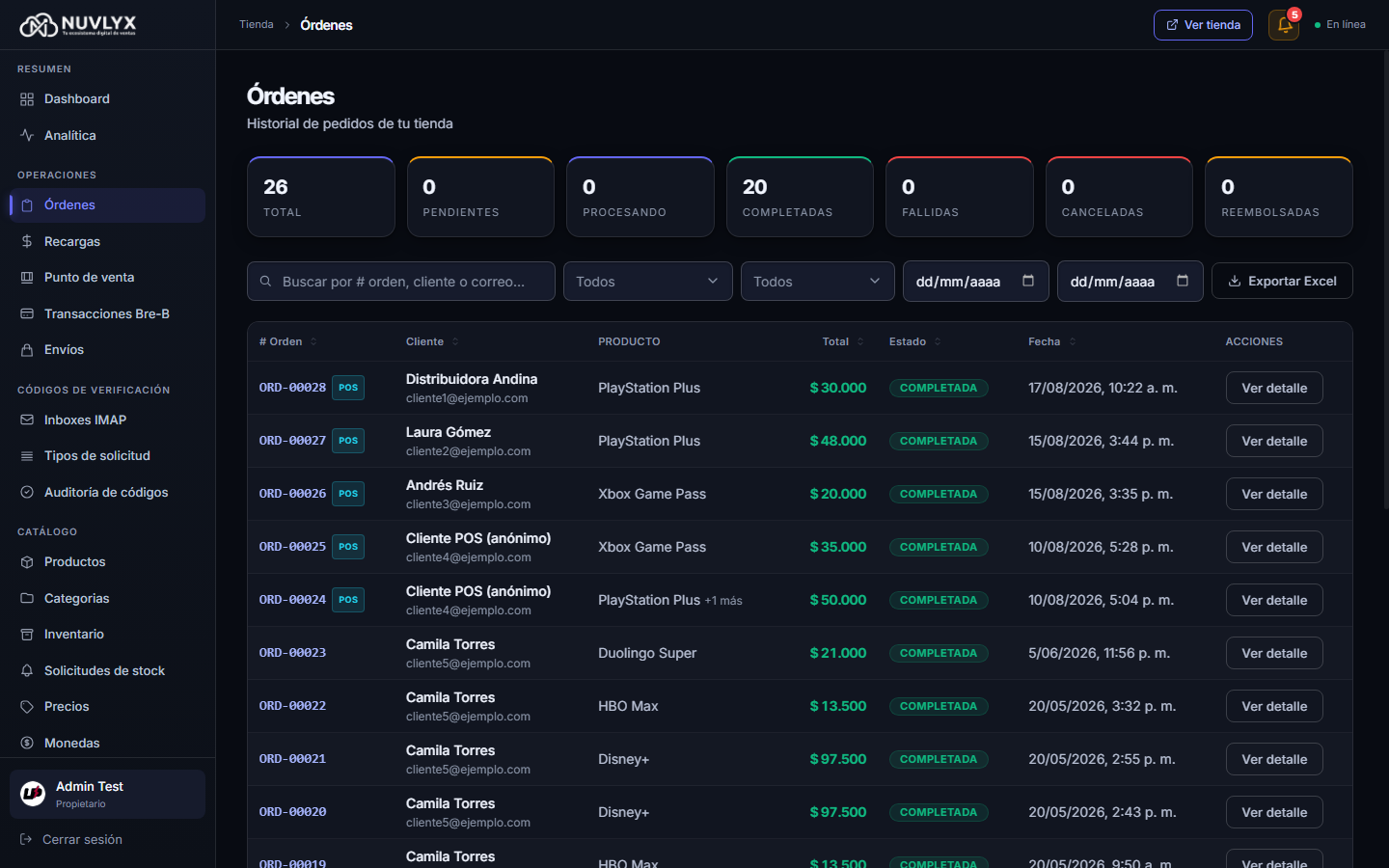The width and height of the screenshot is (1389, 868).
Task: Open the second Todos filter dropdown
Action: point(818,282)
